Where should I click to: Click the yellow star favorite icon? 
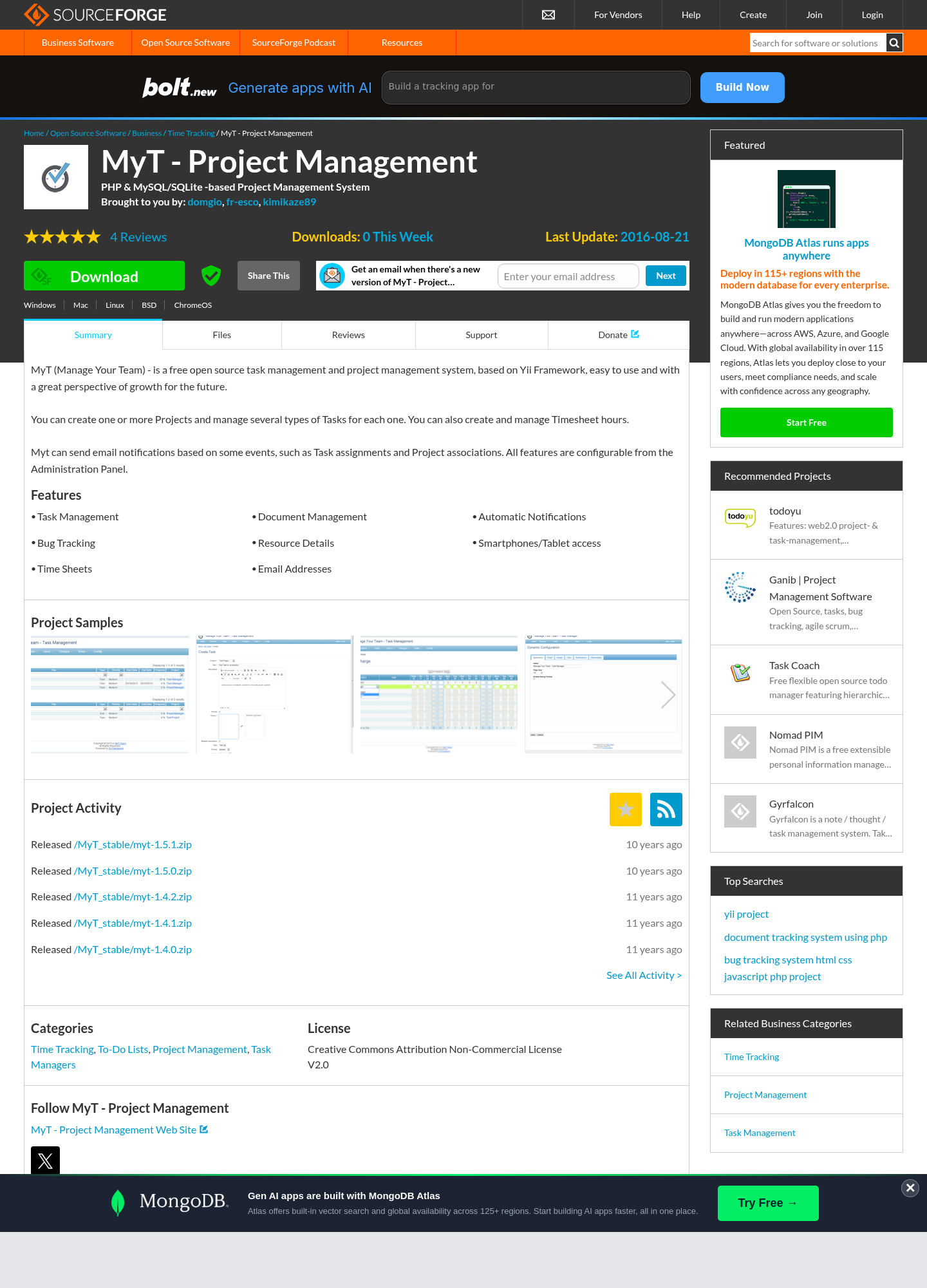[626, 810]
